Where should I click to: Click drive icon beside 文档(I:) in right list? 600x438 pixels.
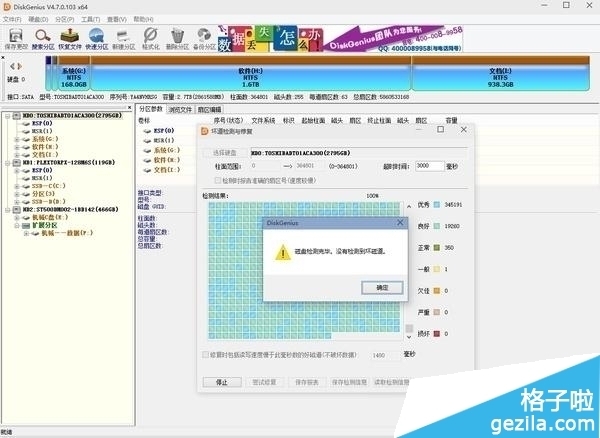tap(147, 170)
